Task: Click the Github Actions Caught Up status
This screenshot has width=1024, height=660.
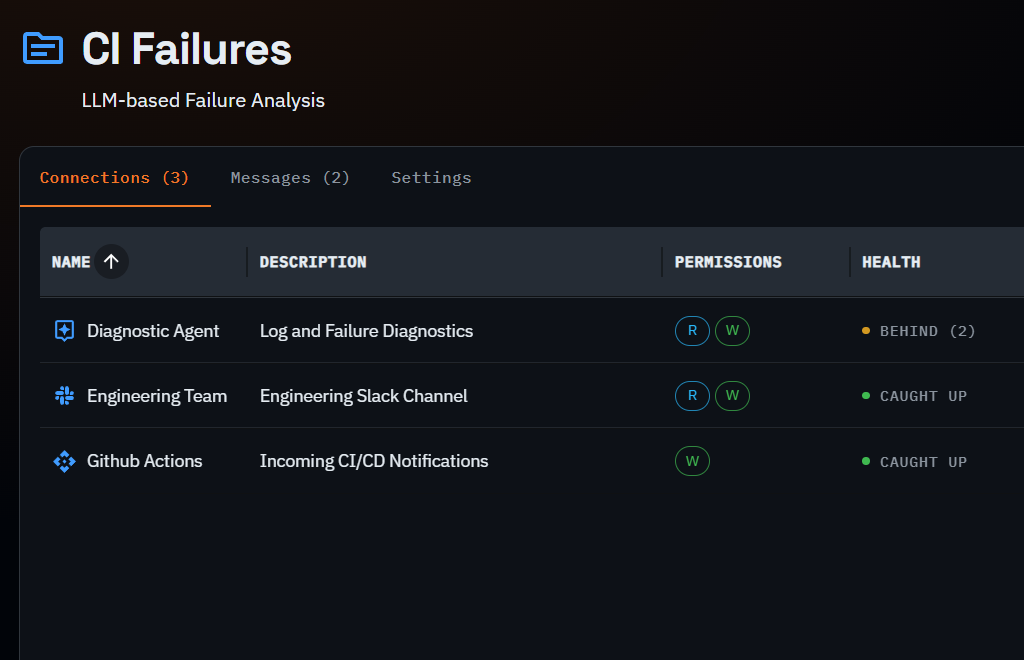Action: 922,462
